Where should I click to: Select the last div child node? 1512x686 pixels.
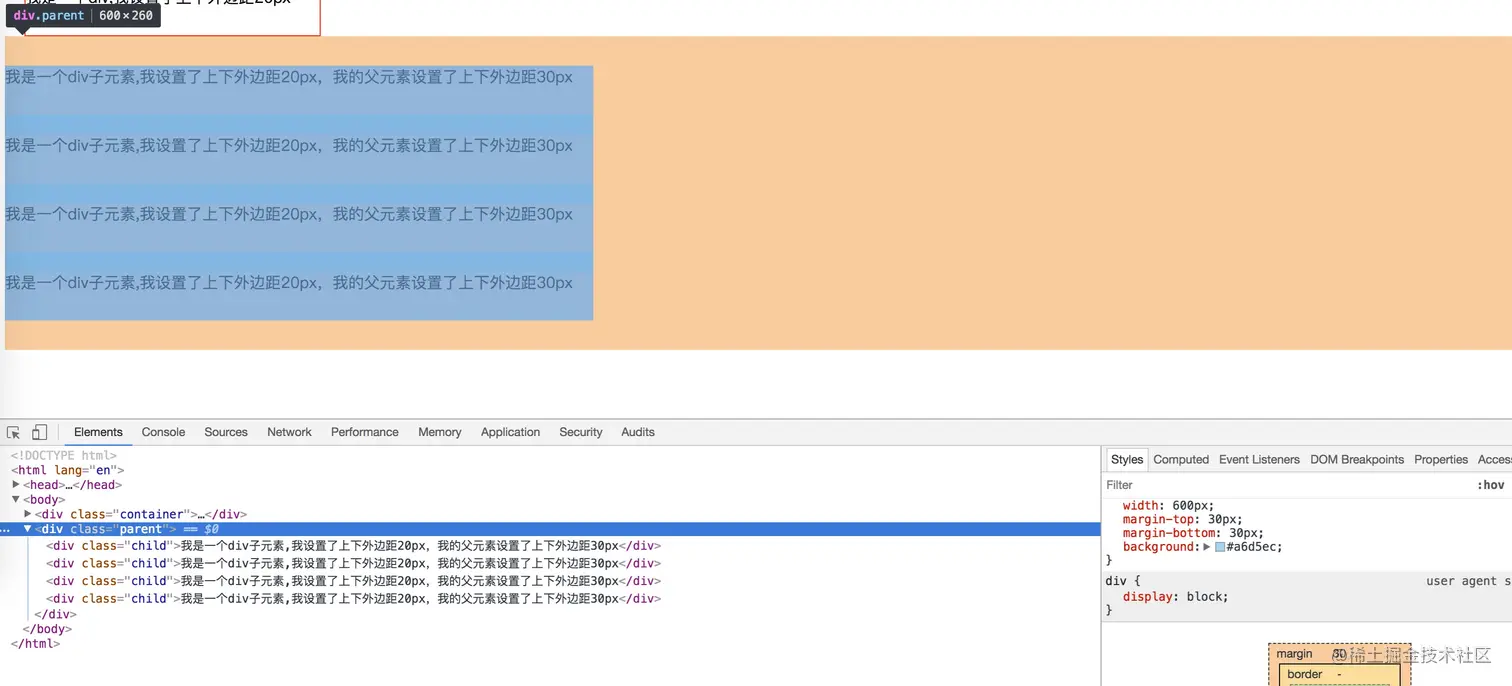354,599
